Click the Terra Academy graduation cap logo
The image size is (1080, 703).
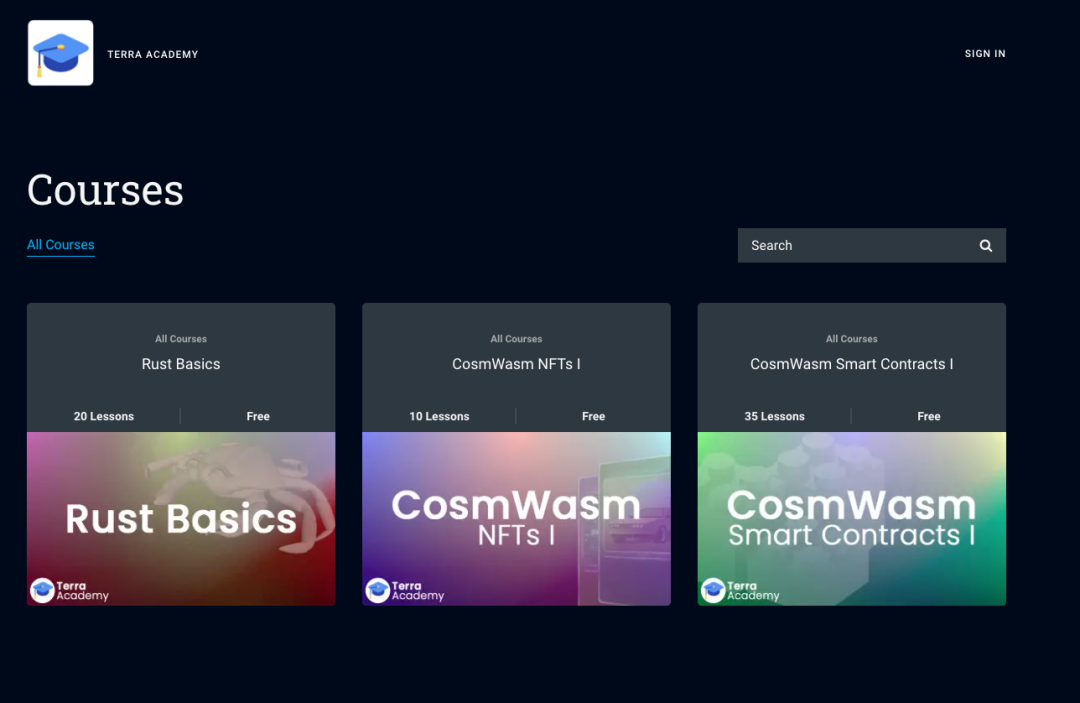pyautogui.click(x=61, y=53)
